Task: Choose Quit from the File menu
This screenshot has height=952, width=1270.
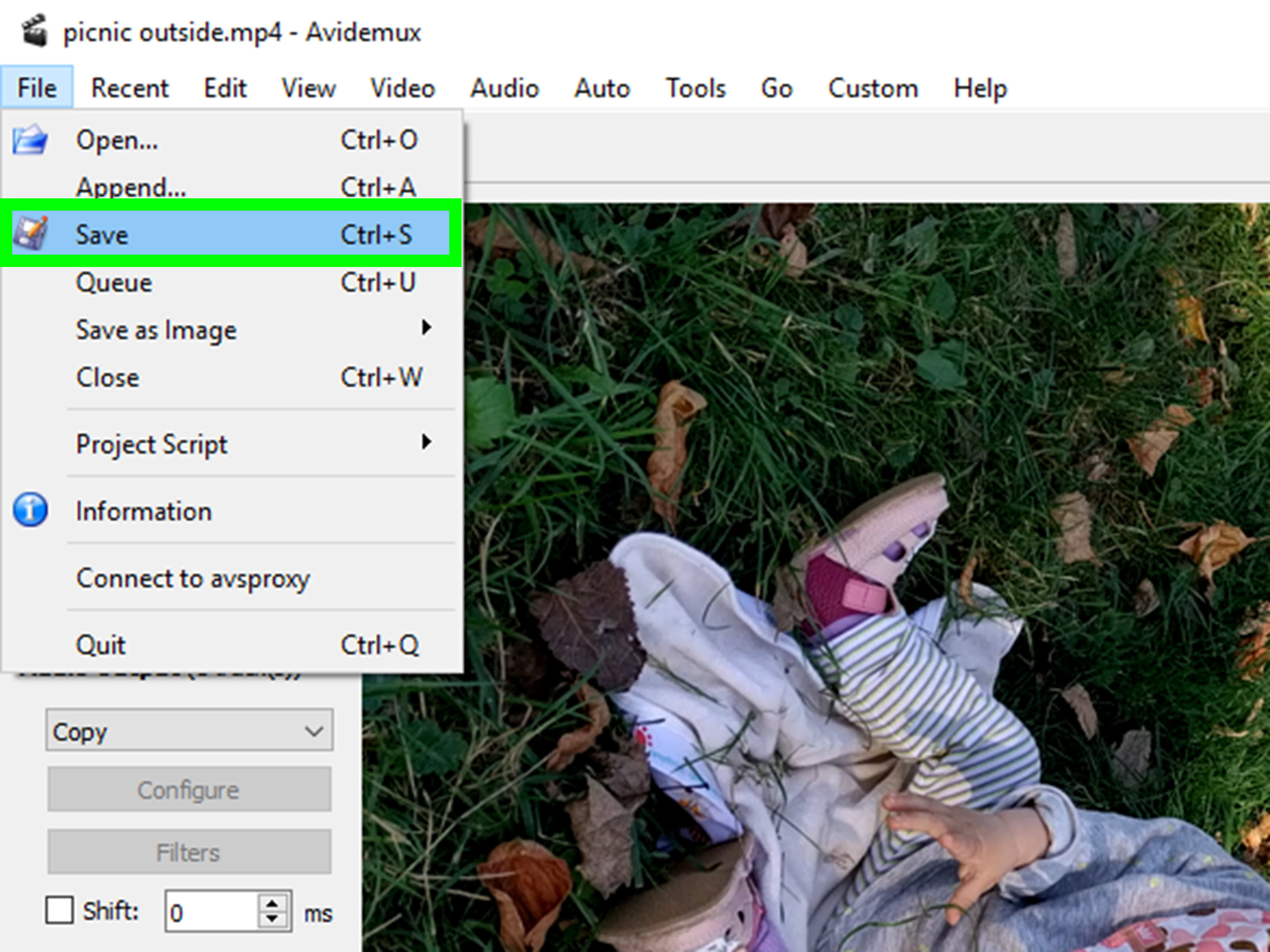Action: 231,645
